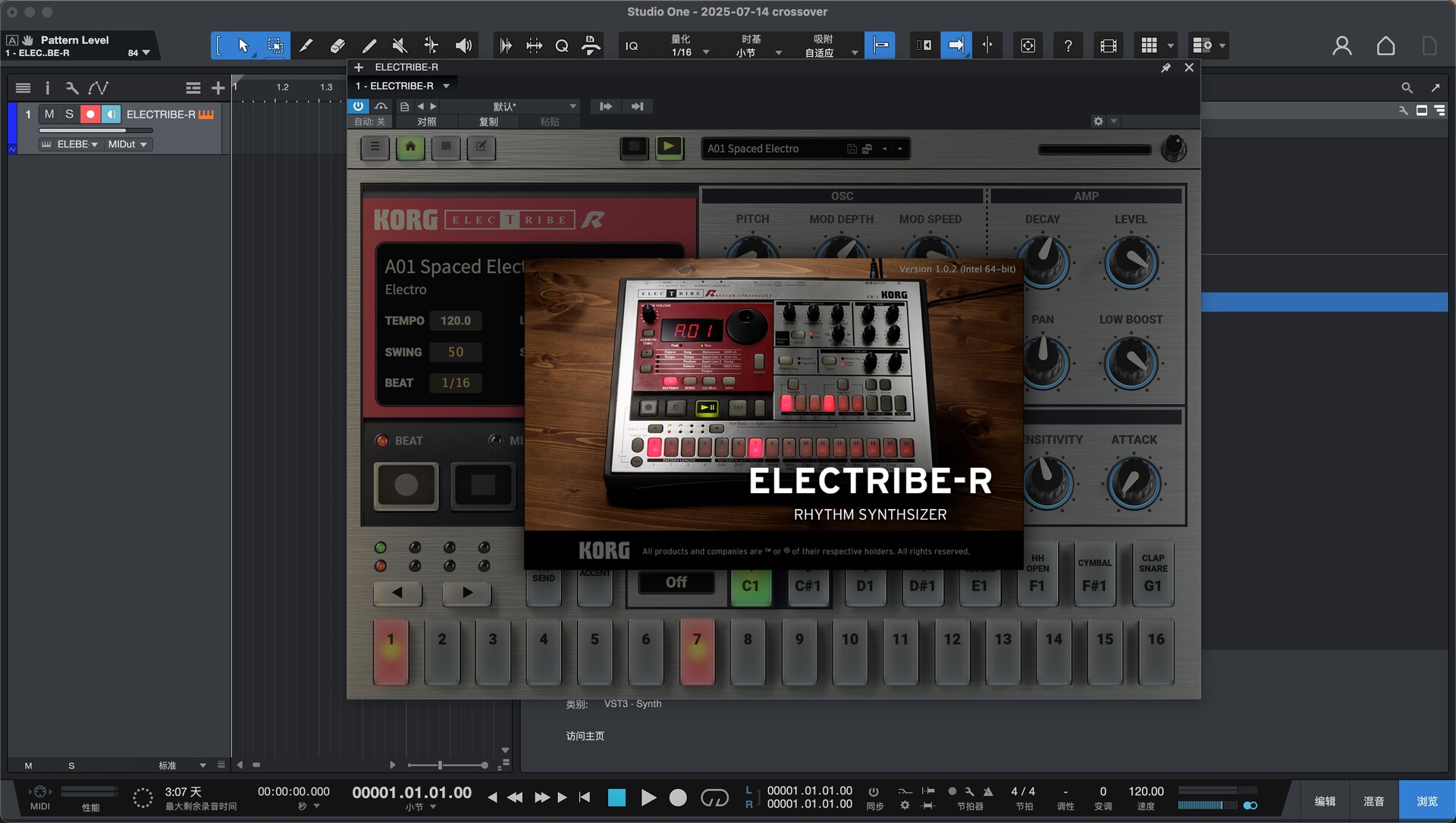Solo track 1 ELECTRIBE-R
This screenshot has height=823, width=1456.
69,114
